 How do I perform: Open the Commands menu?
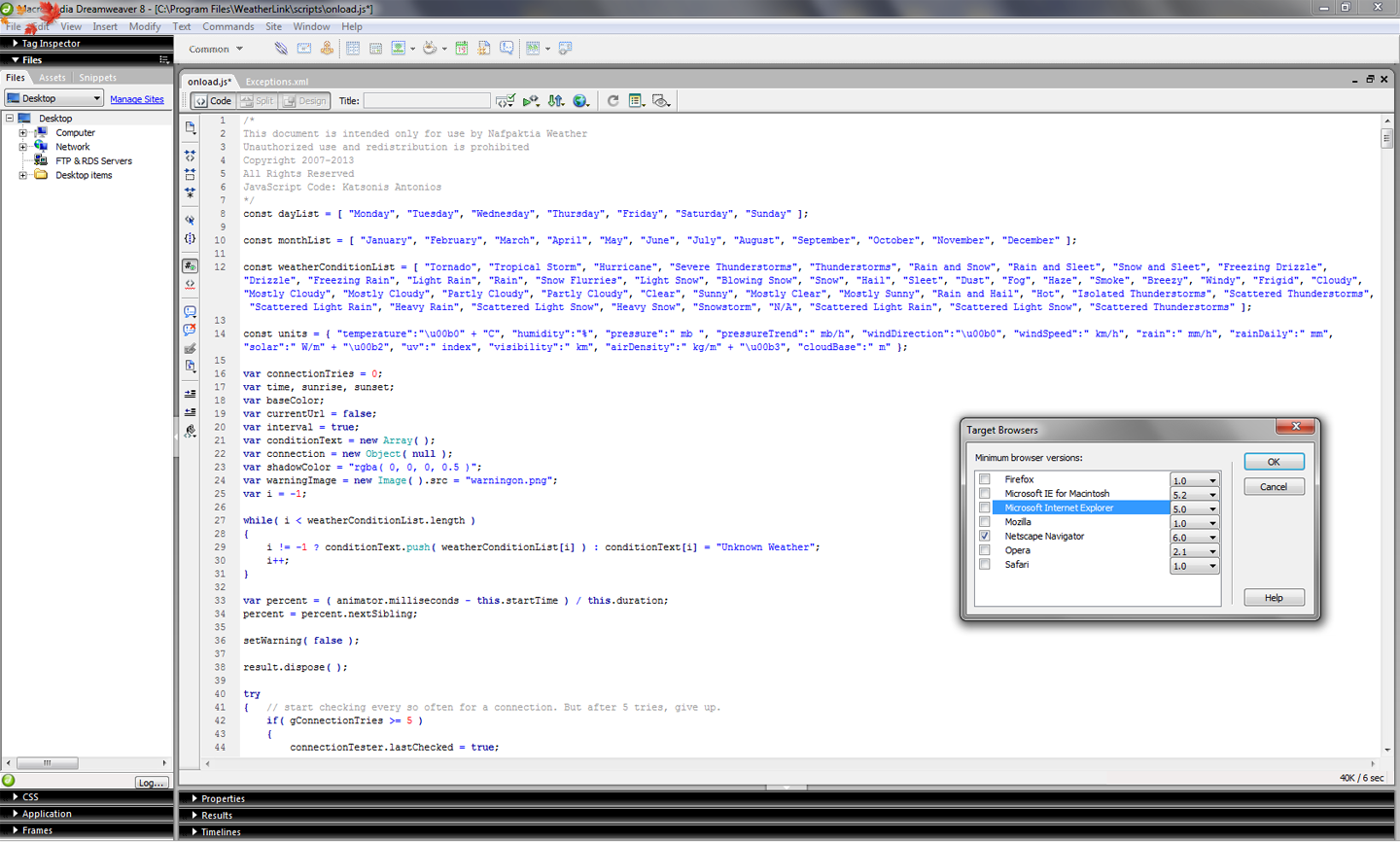point(227,26)
